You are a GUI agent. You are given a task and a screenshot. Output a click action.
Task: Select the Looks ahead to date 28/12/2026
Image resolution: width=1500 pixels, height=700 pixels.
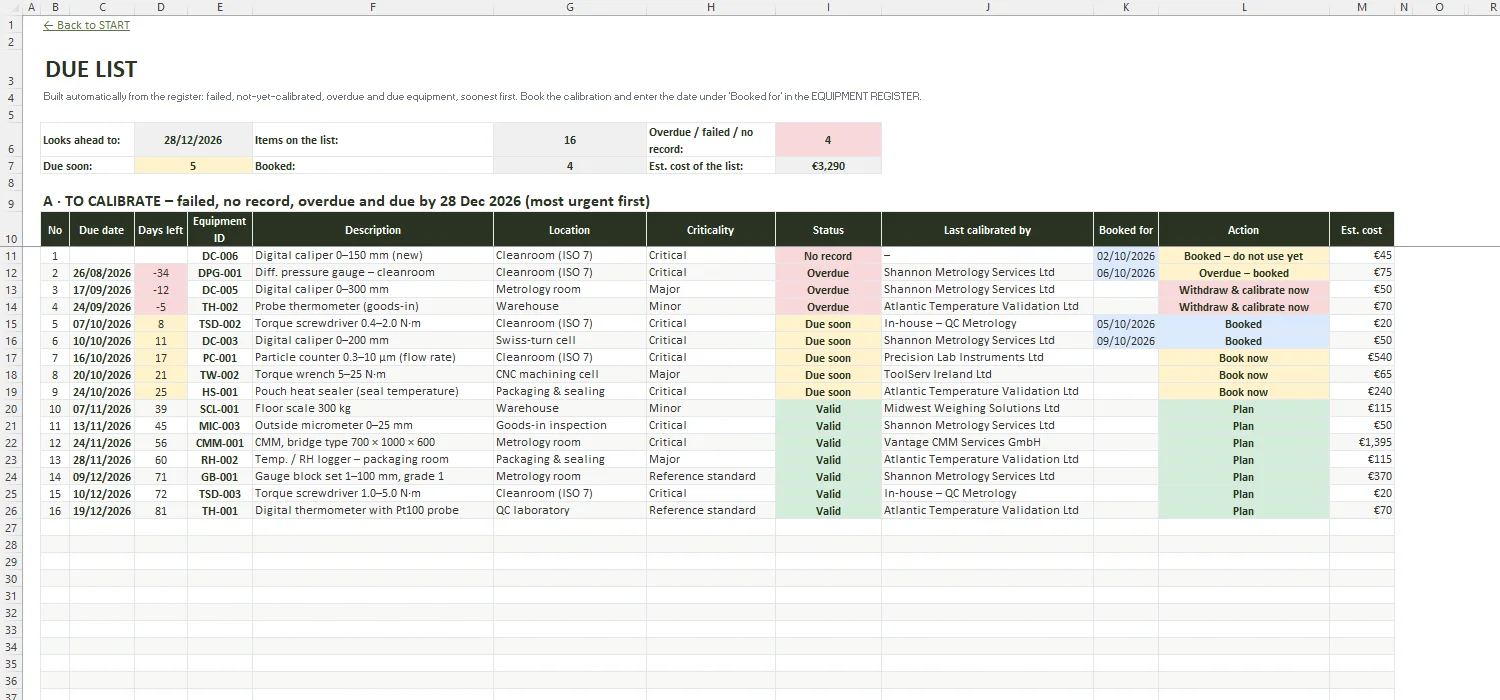coord(193,140)
